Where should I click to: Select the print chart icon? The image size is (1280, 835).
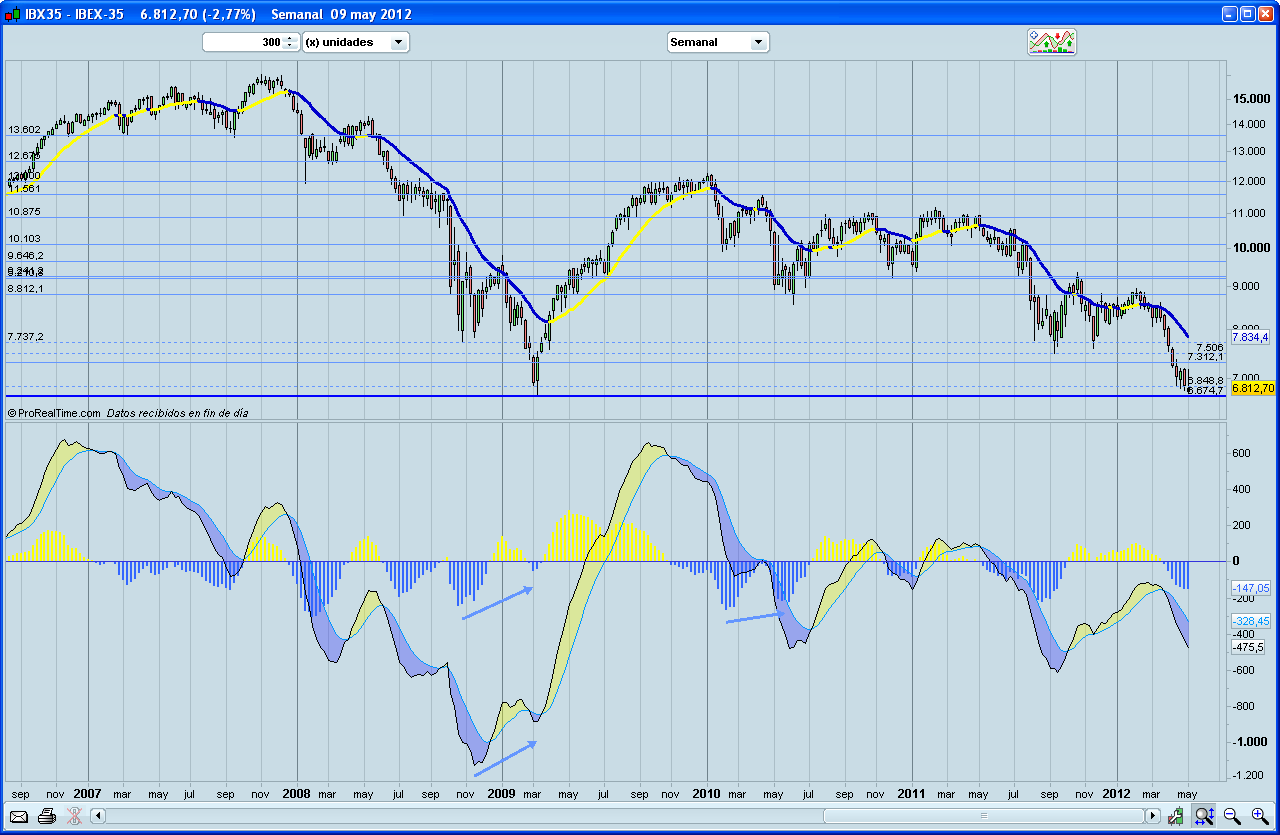point(46,817)
